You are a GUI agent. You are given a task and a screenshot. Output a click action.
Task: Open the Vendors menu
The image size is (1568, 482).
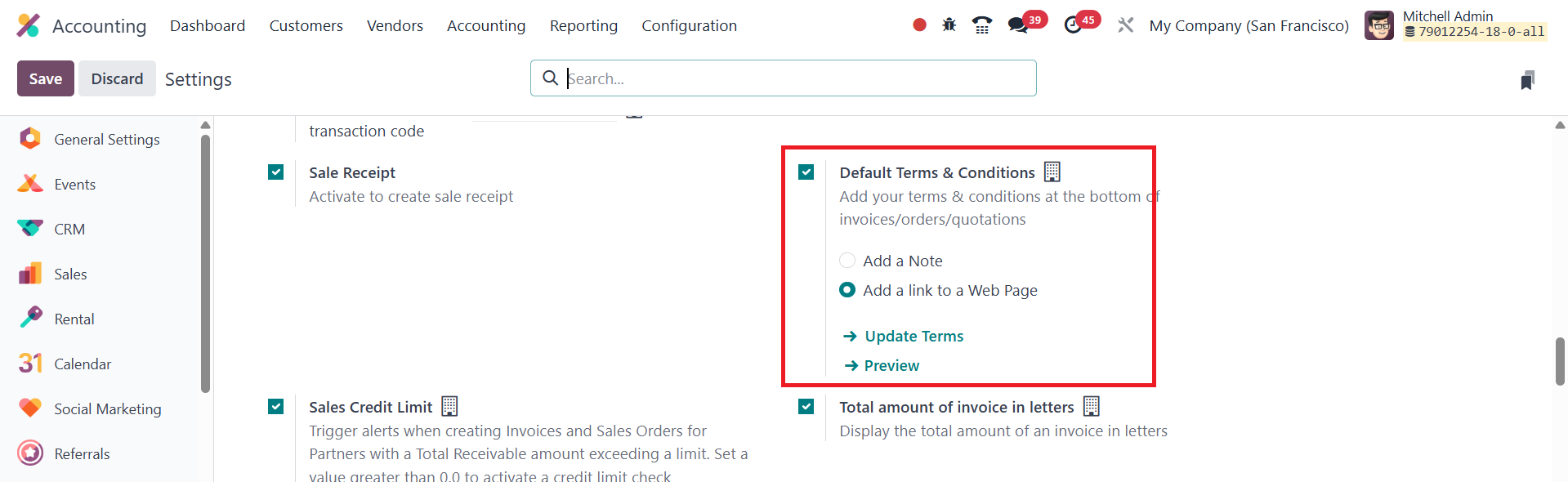point(395,25)
